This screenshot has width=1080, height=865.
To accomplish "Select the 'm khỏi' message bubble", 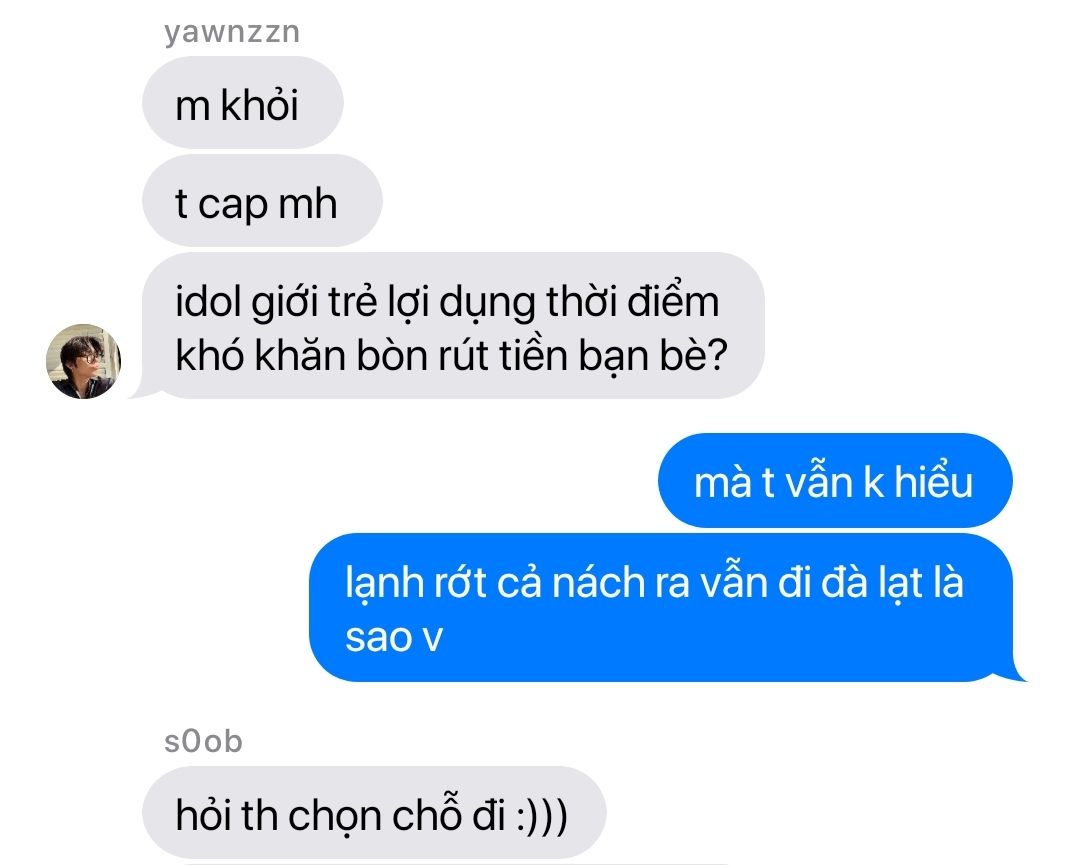I will 242,103.
